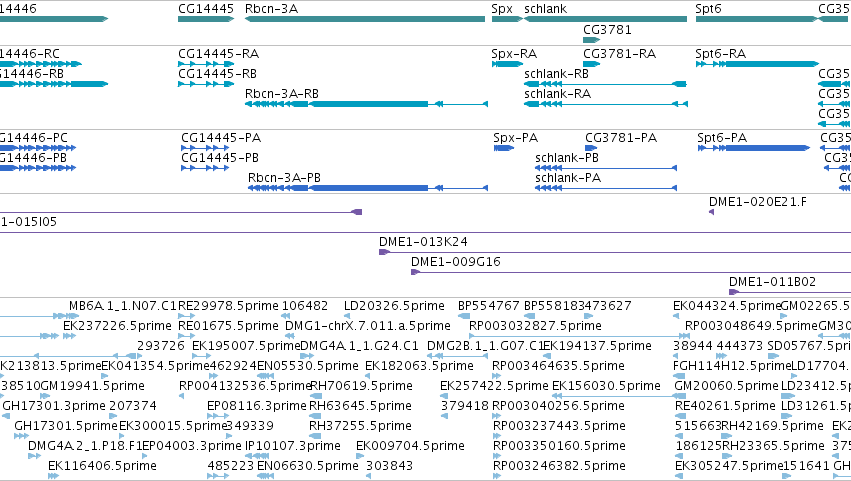Screen dimensions: 851x481
Task: Click the DMG2B.1_1.G07.C1 label
Action: point(485,346)
